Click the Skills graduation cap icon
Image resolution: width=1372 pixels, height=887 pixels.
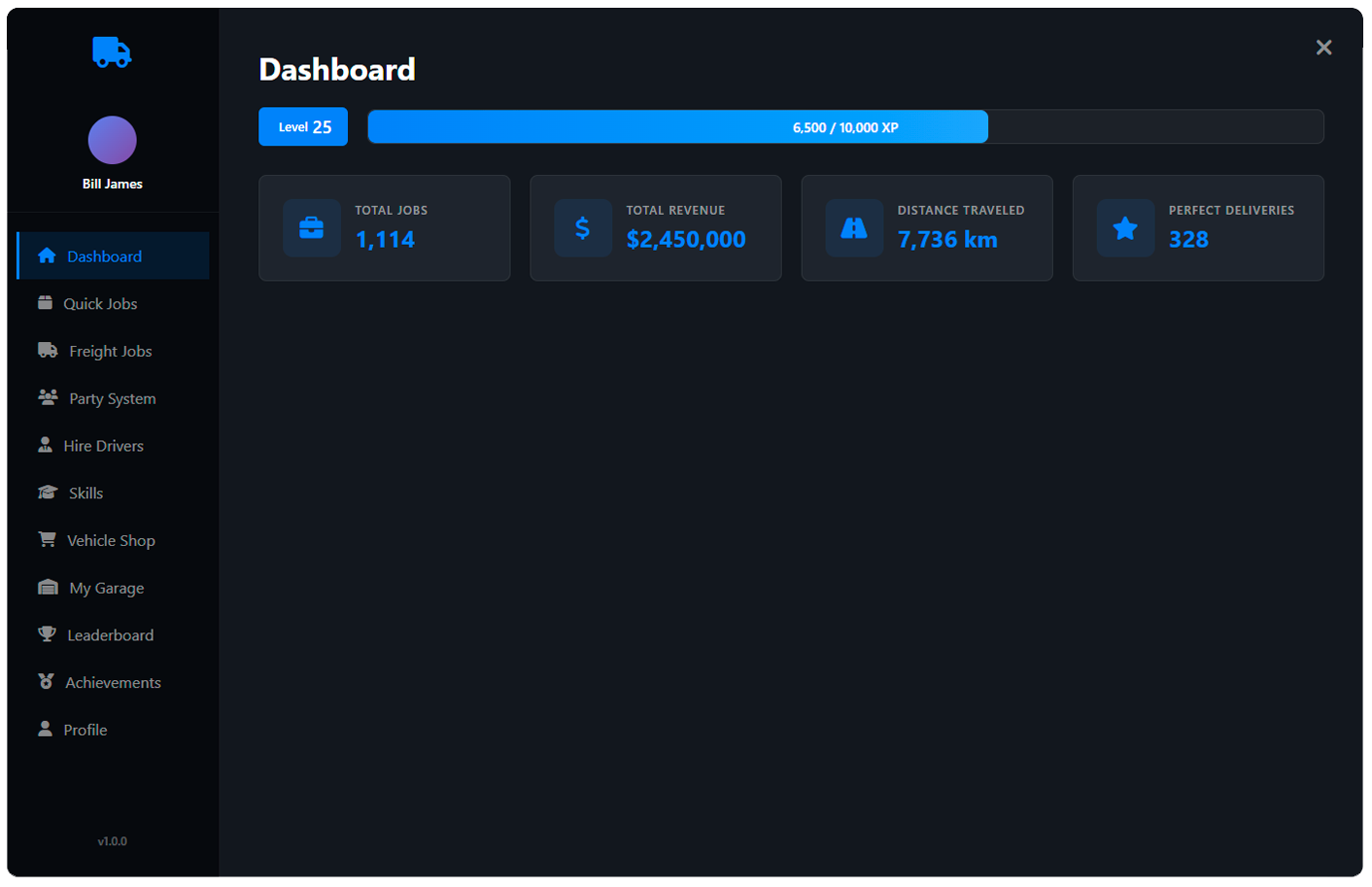point(48,492)
